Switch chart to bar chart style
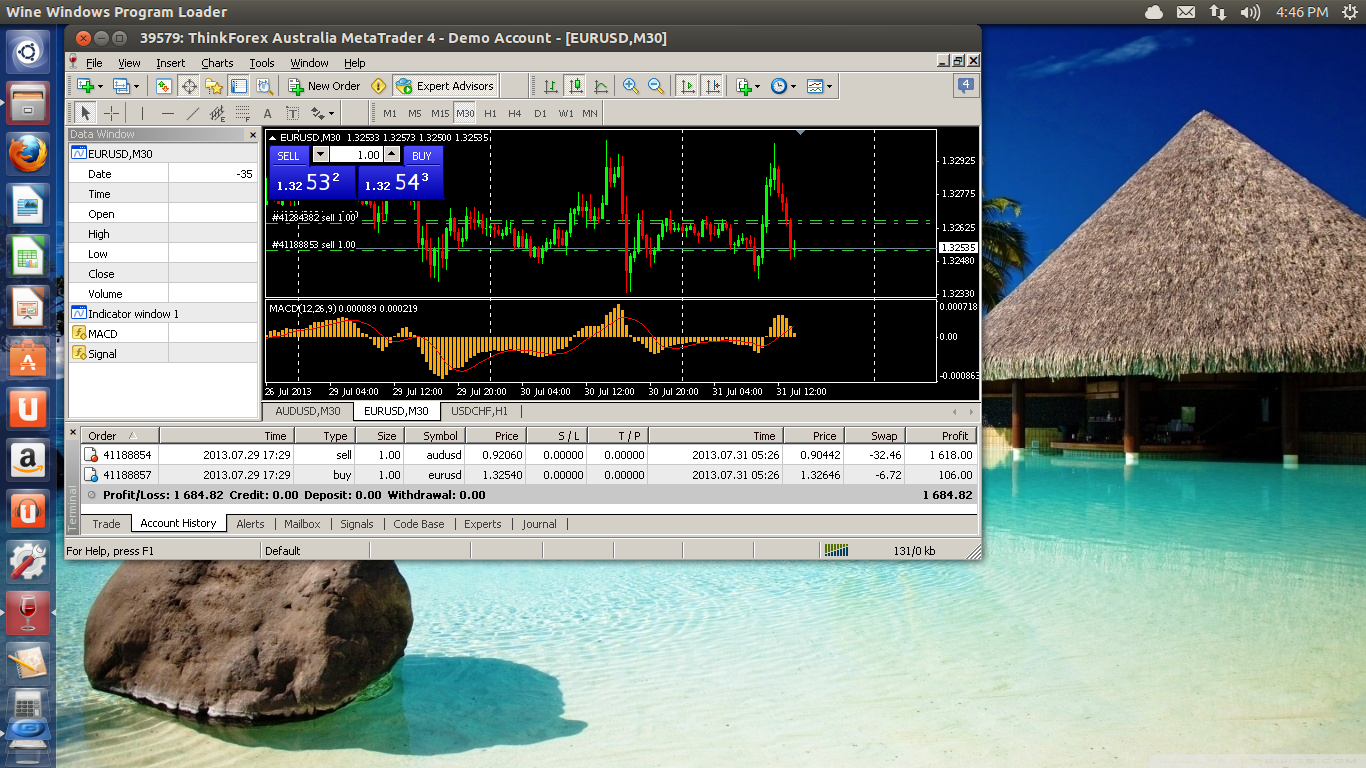Screen dimensions: 1366x768 click(x=551, y=86)
